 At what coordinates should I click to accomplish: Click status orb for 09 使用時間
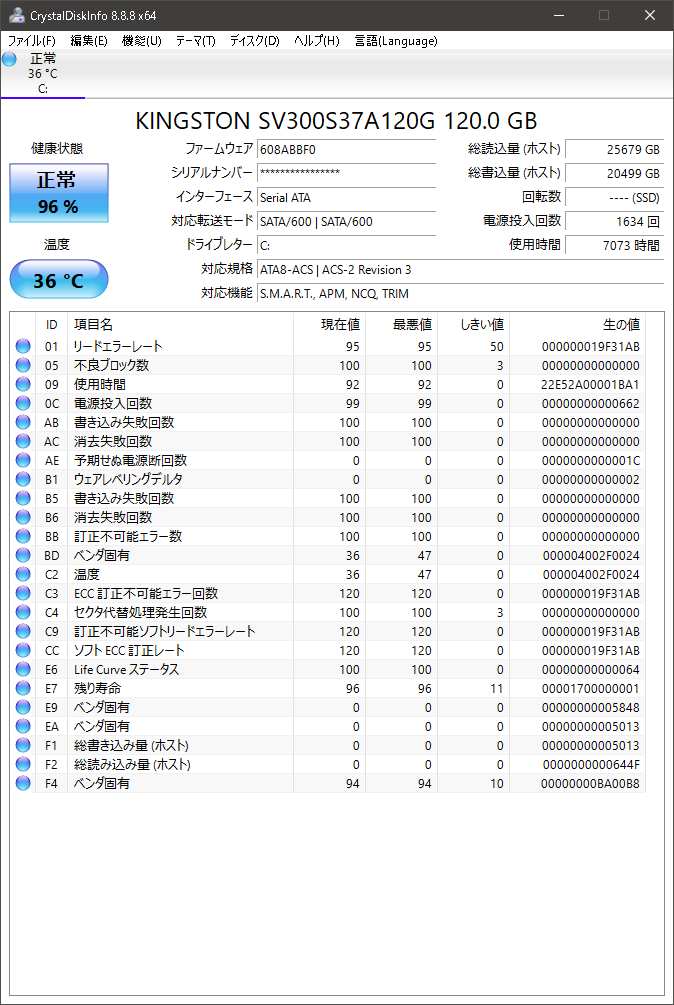coord(23,385)
